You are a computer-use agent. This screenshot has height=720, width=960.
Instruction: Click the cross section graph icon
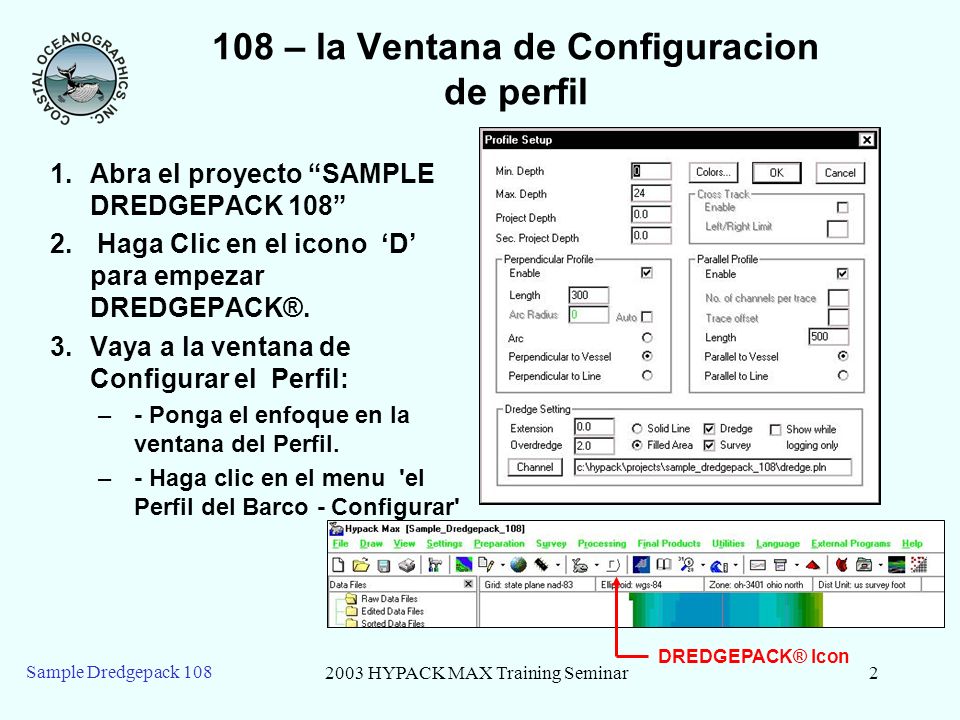click(758, 565)
